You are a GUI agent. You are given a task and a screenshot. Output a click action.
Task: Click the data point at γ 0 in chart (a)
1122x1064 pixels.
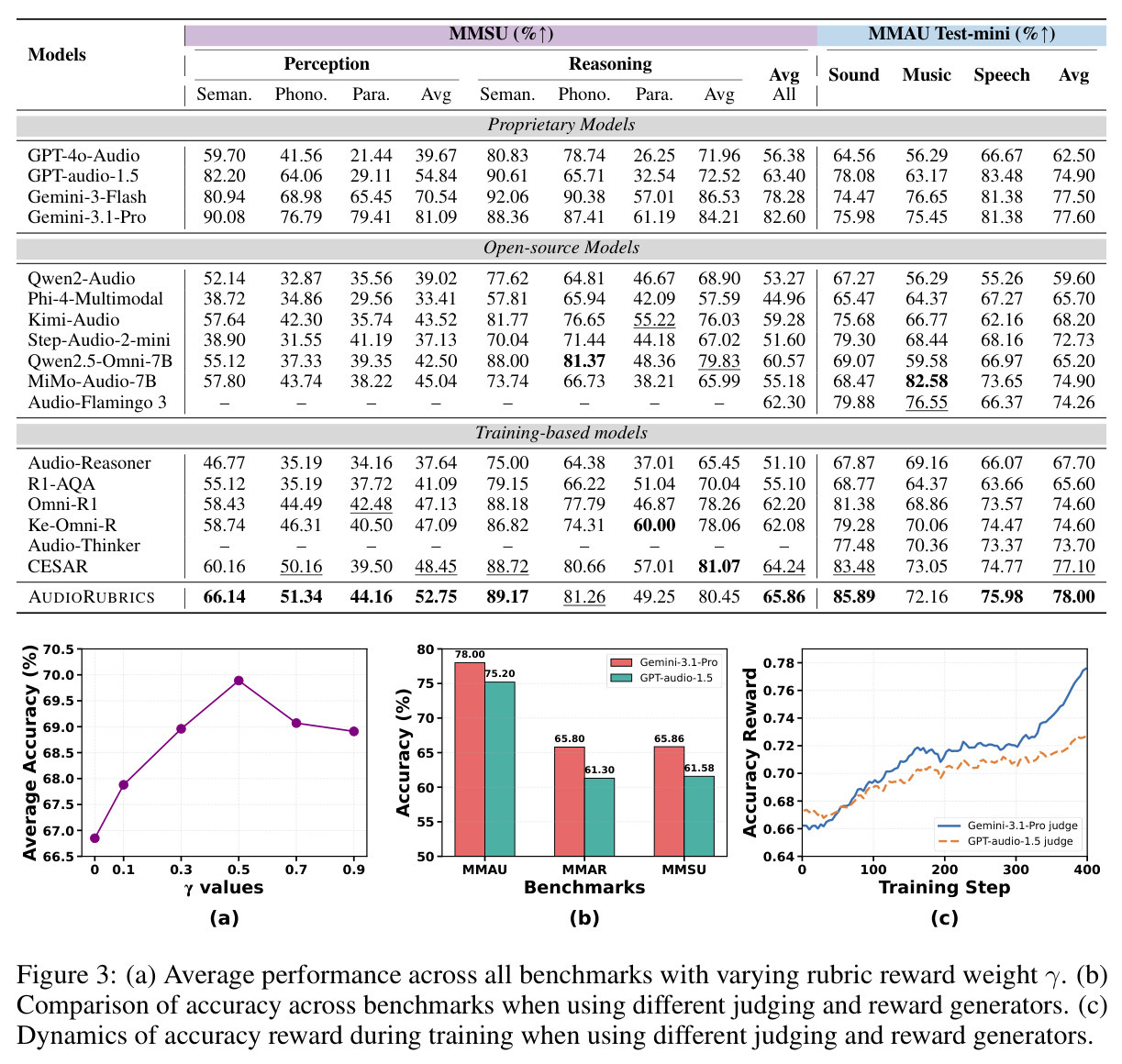pyautogui.click(x=94, y=837)
